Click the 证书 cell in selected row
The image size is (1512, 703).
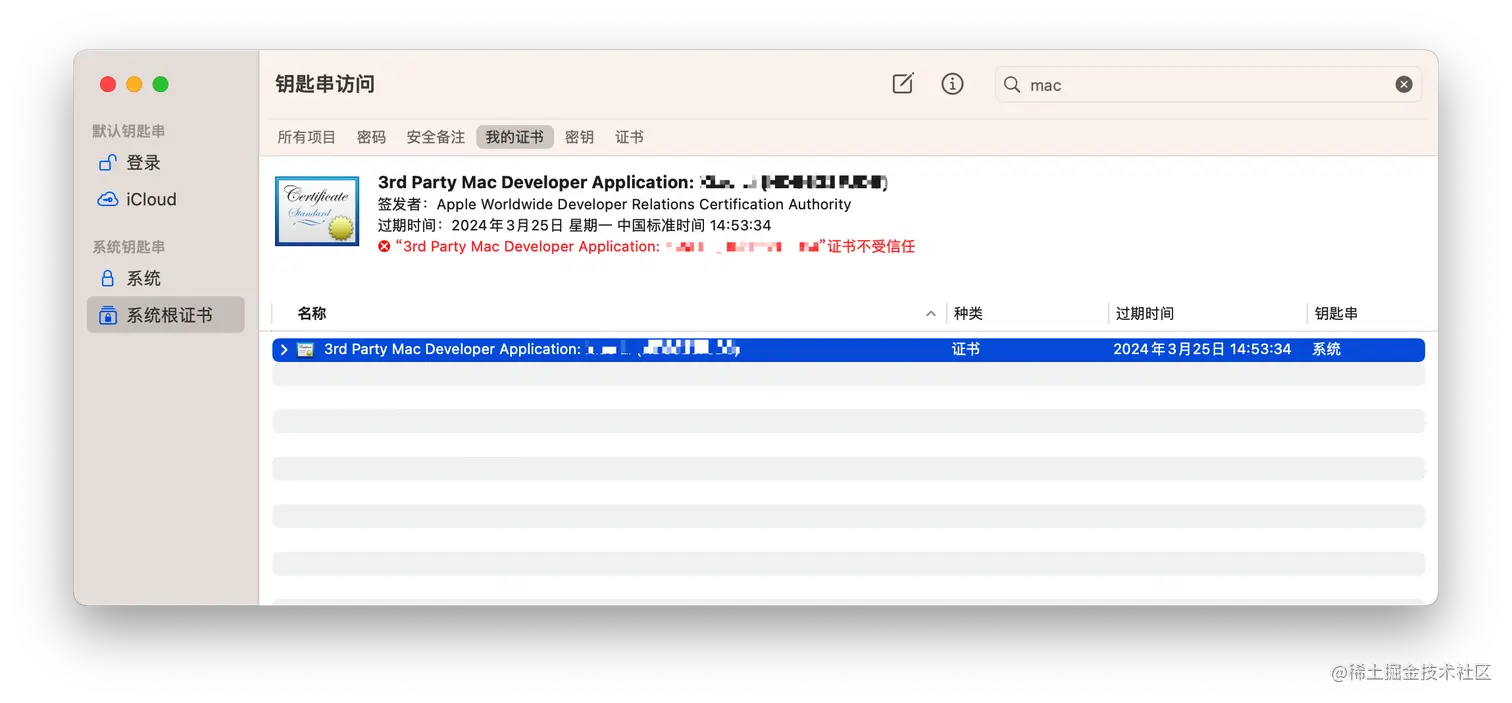[x=966, y=349]
